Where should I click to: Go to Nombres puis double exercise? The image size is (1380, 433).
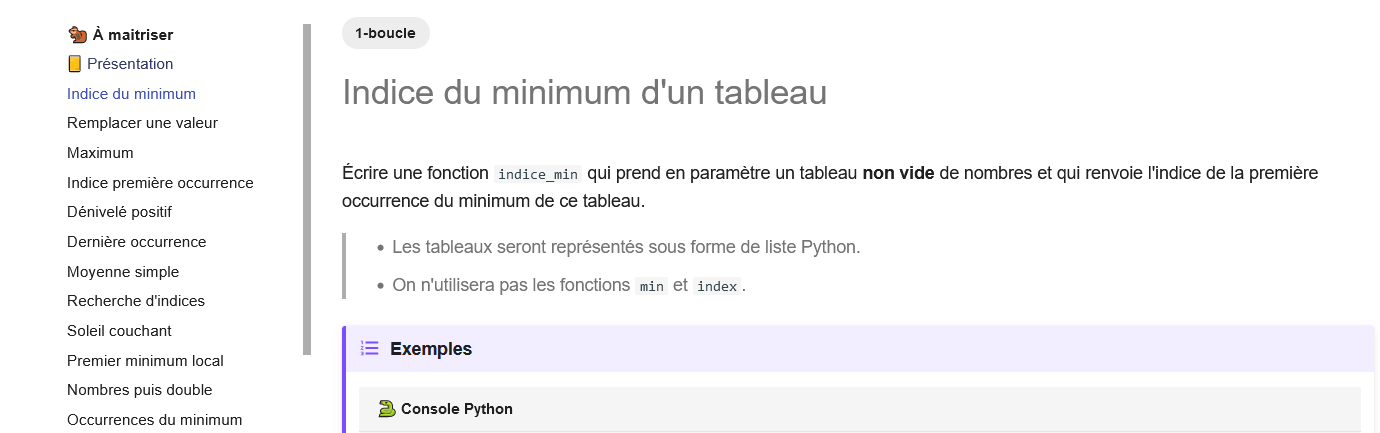tap(140, 390)
